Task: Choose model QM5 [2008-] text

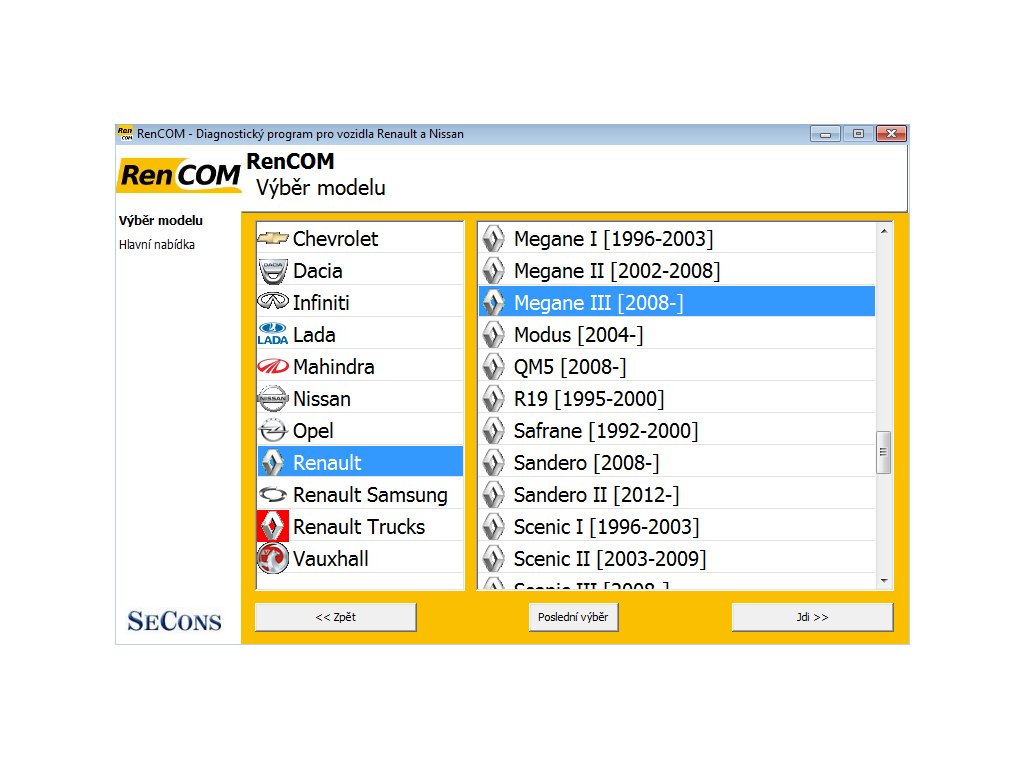Action: (x=570, y=366)
